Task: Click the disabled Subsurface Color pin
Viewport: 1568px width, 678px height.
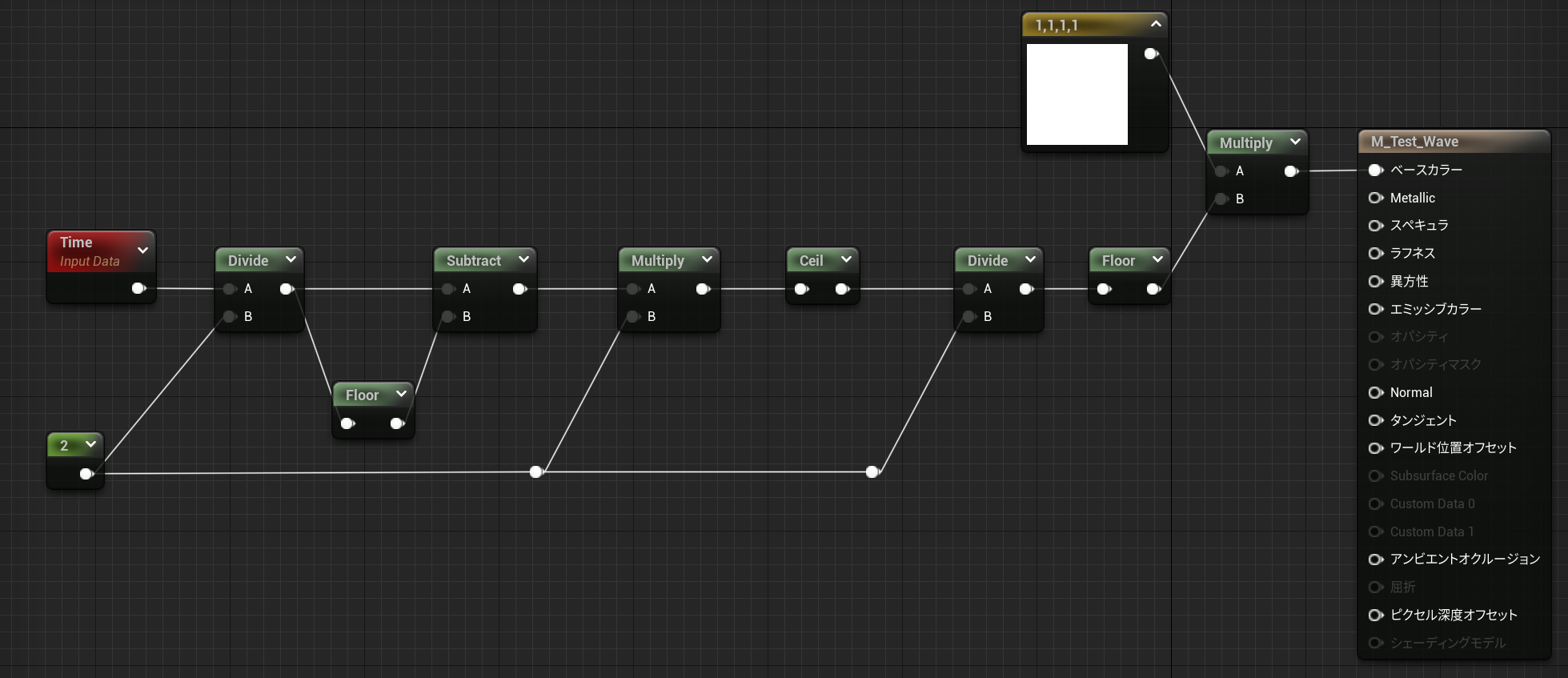Action: (1376, 476)
